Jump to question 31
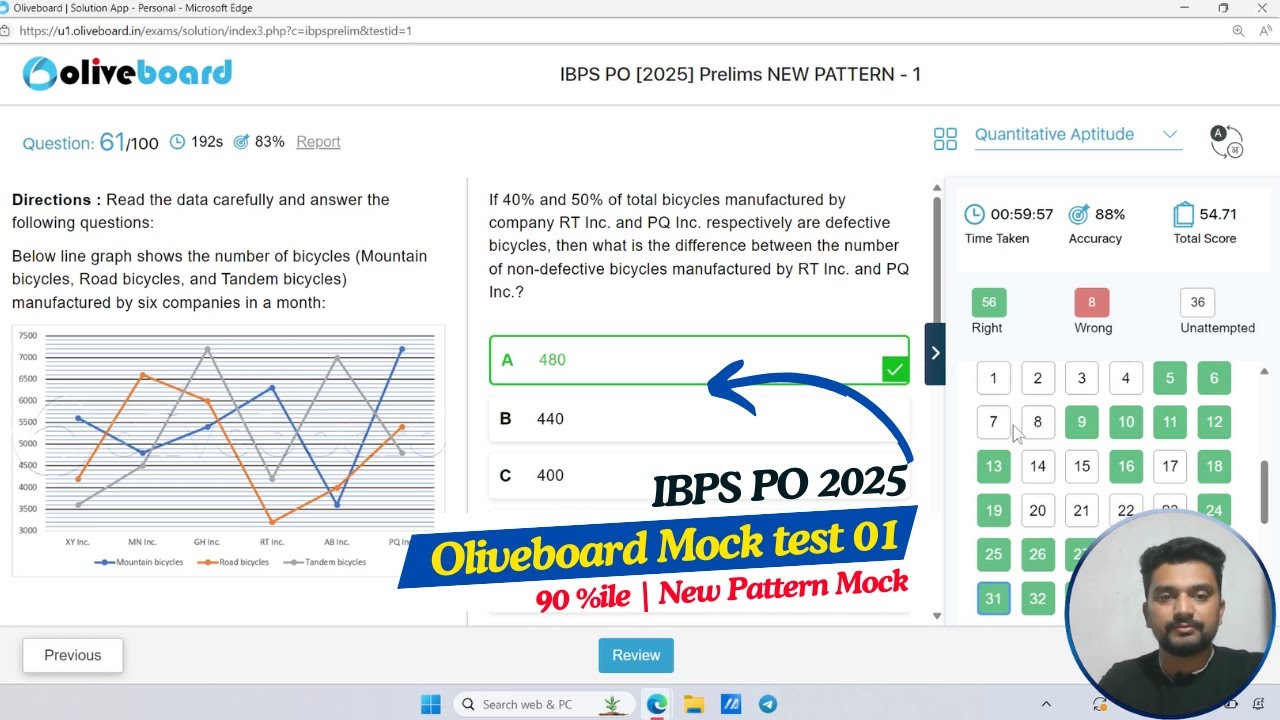Viewport: 1280px width, 720px height. [x=993, y=598]
